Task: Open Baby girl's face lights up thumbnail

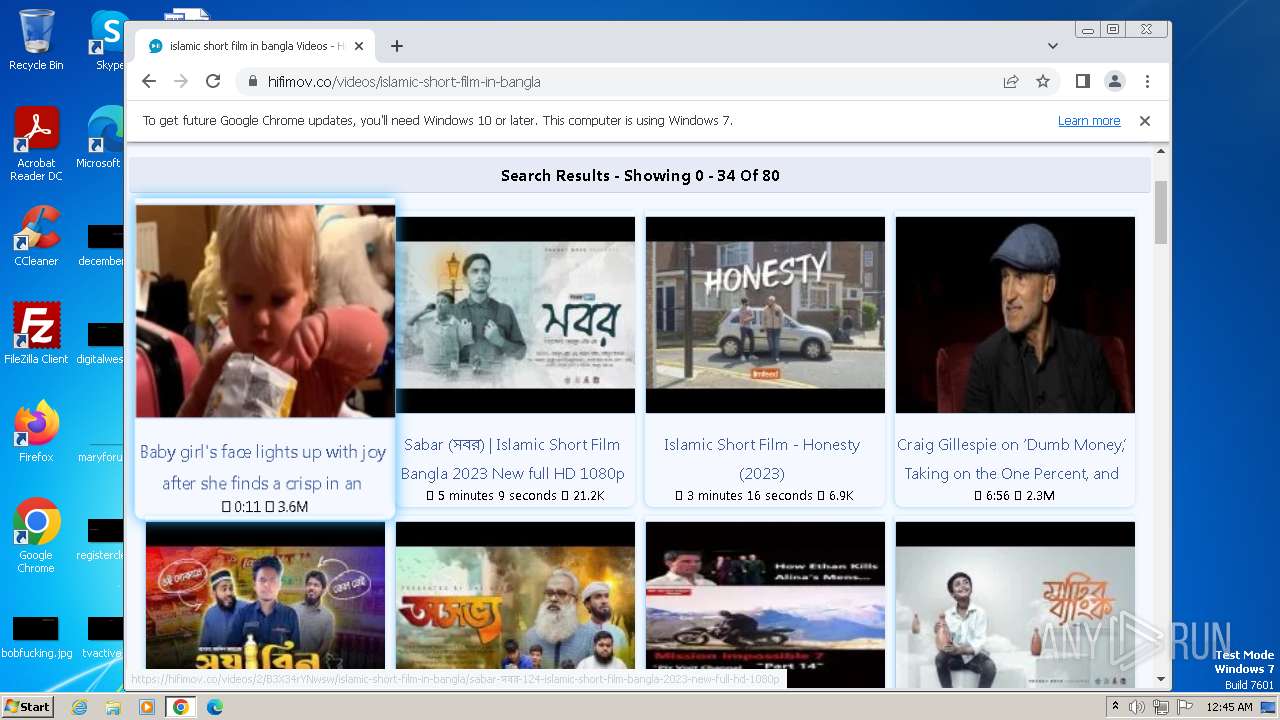Action: point(265,311)
